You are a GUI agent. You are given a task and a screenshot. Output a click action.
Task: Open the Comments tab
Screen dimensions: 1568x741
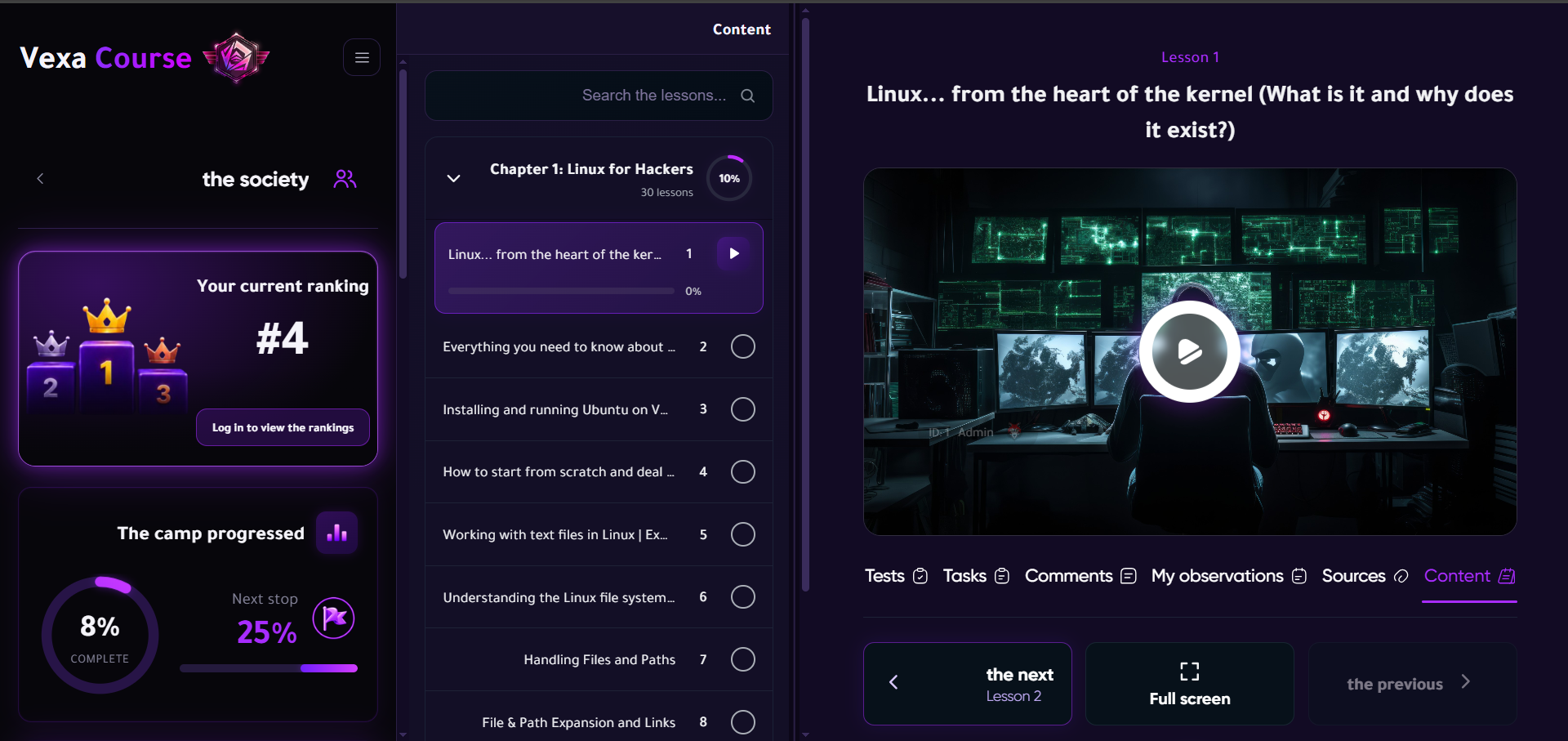pos(1080,576)
